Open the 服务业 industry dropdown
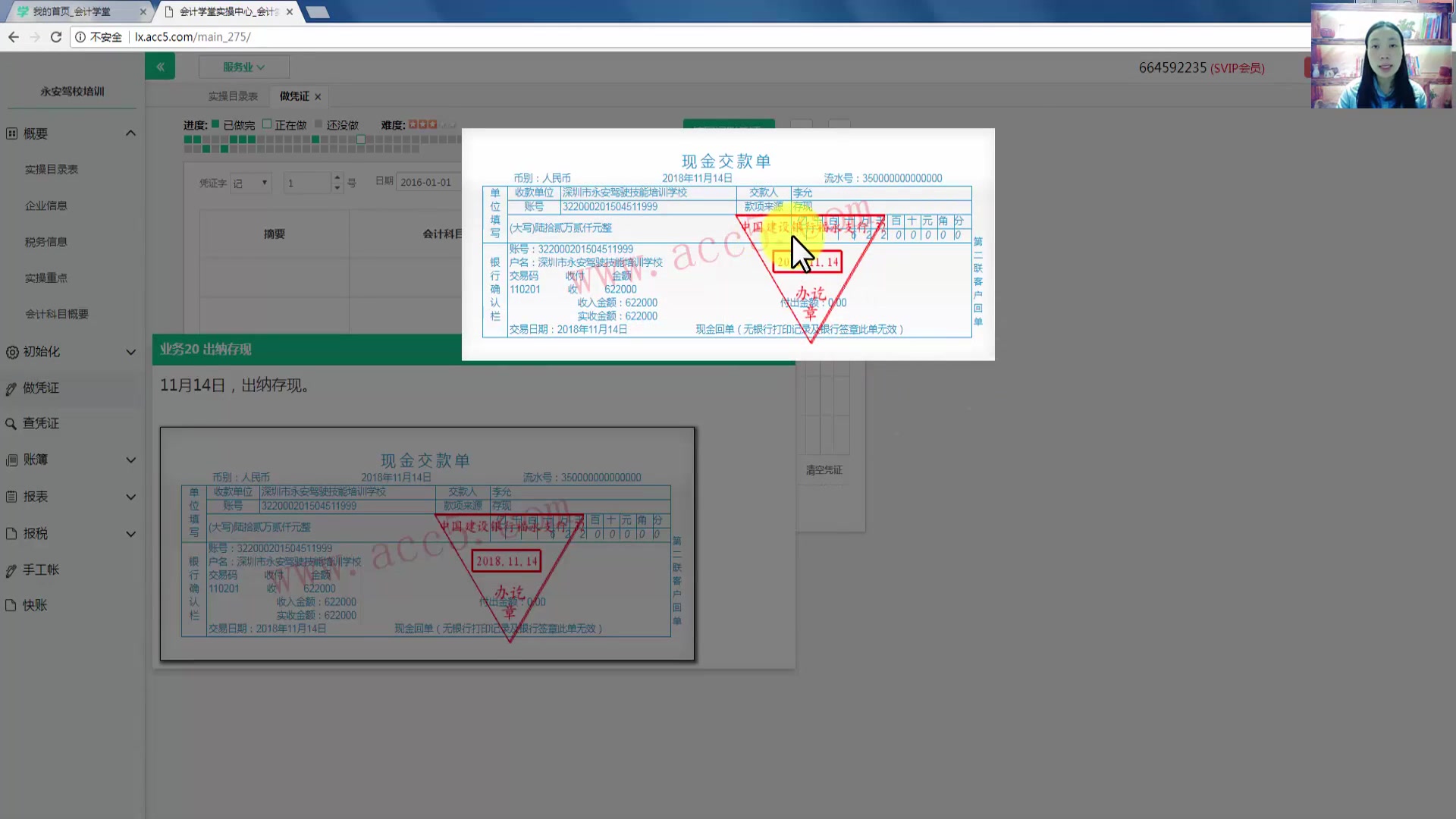Image resolution: width=1456 pixels, height=819 pixels. tap(243, 67)
